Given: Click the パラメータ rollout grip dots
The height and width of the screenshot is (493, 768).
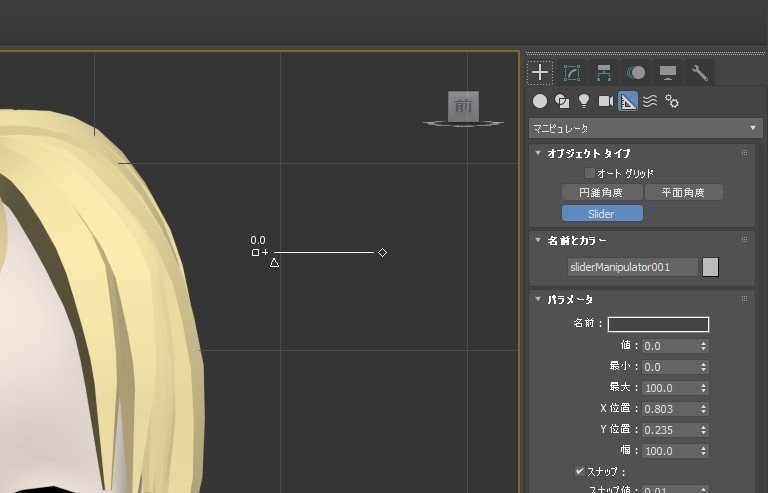Looking at the screenshot, I should pyautogui.click(x=744, y=299).
